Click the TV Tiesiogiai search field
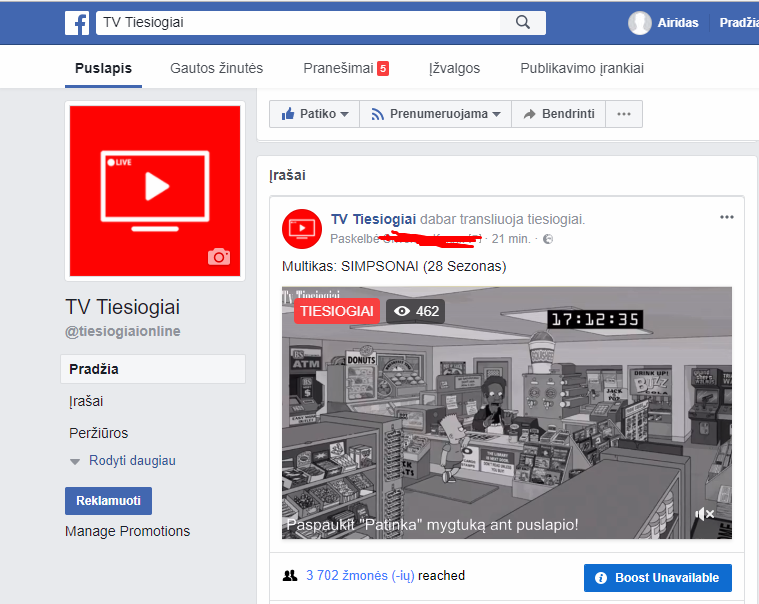The image size is (759, 604). click(x=298, y=23)
